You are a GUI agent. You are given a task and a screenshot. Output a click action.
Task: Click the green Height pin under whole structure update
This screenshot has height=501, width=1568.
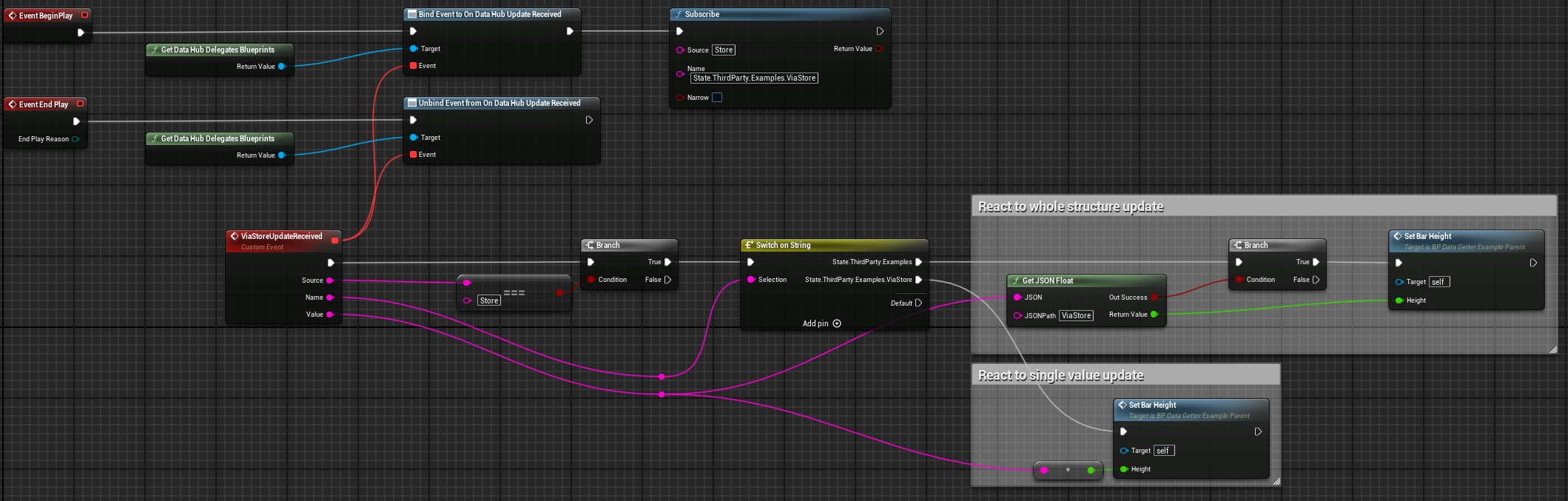[x=1399, y=300]
